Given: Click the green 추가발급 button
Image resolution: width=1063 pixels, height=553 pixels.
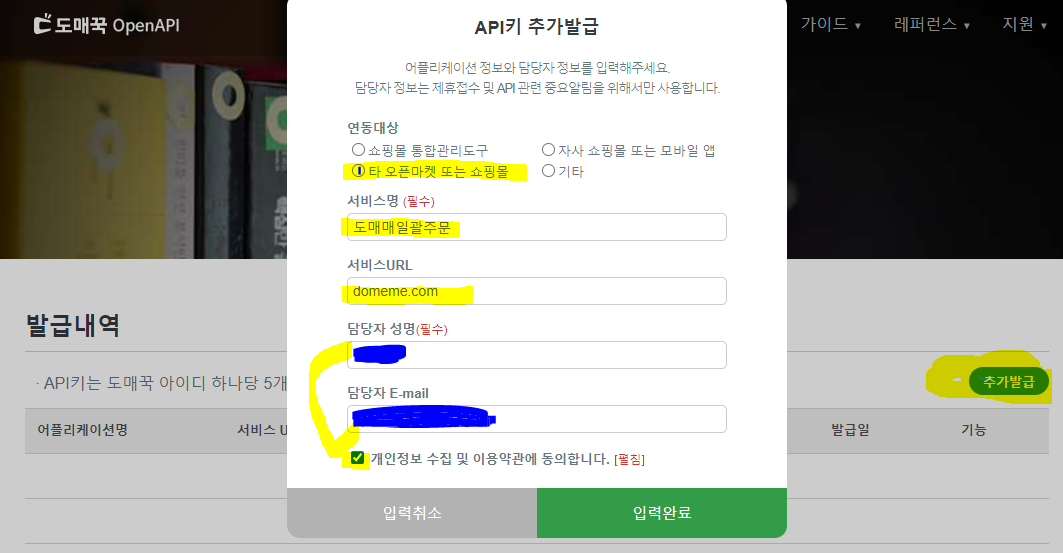Looking at the screenshot, I should [1009, 382].
